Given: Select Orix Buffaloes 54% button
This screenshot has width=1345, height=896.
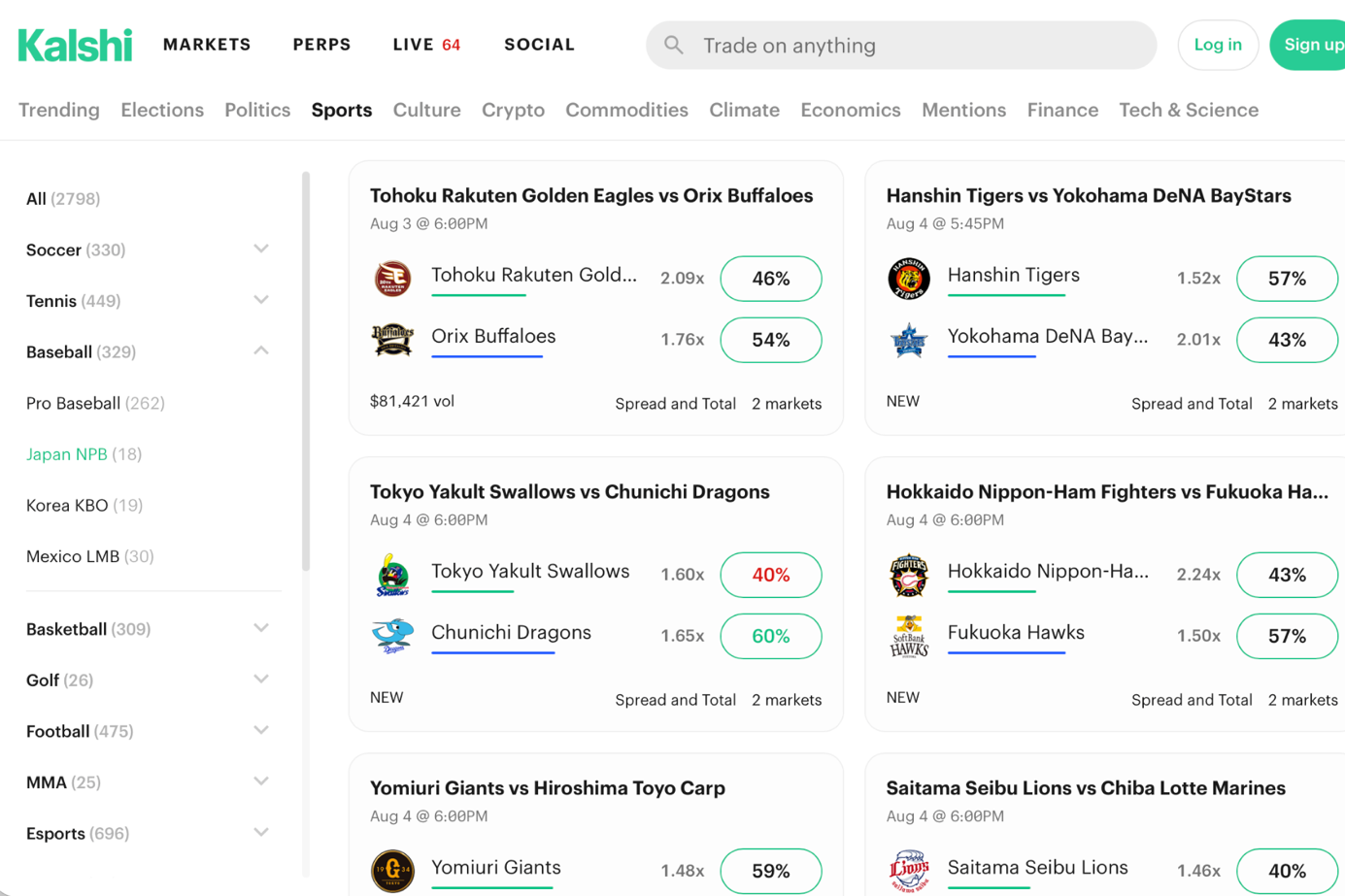Looking at the screenshot, I should (771, 340).
